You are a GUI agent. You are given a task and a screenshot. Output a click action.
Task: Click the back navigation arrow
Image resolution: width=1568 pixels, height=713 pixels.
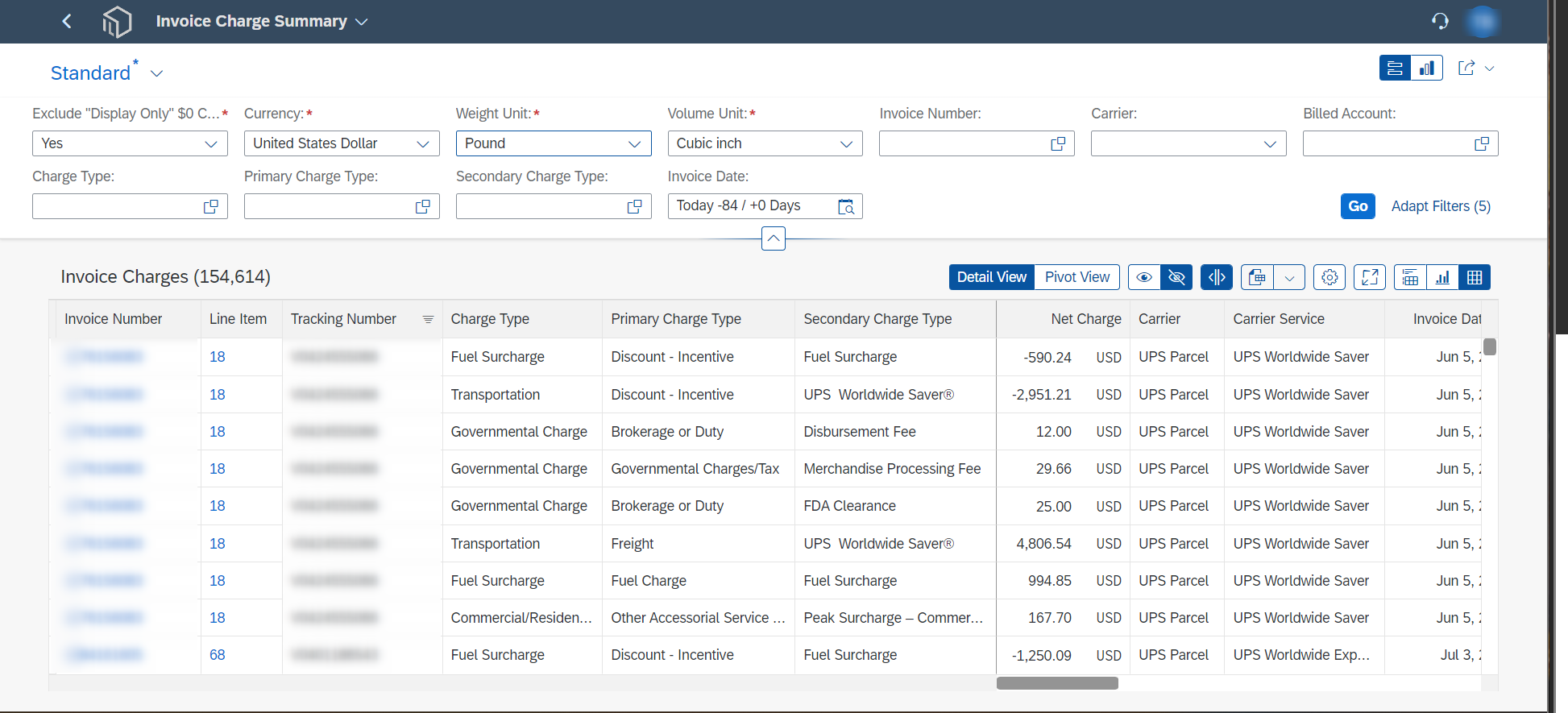[x=67, y=21]
